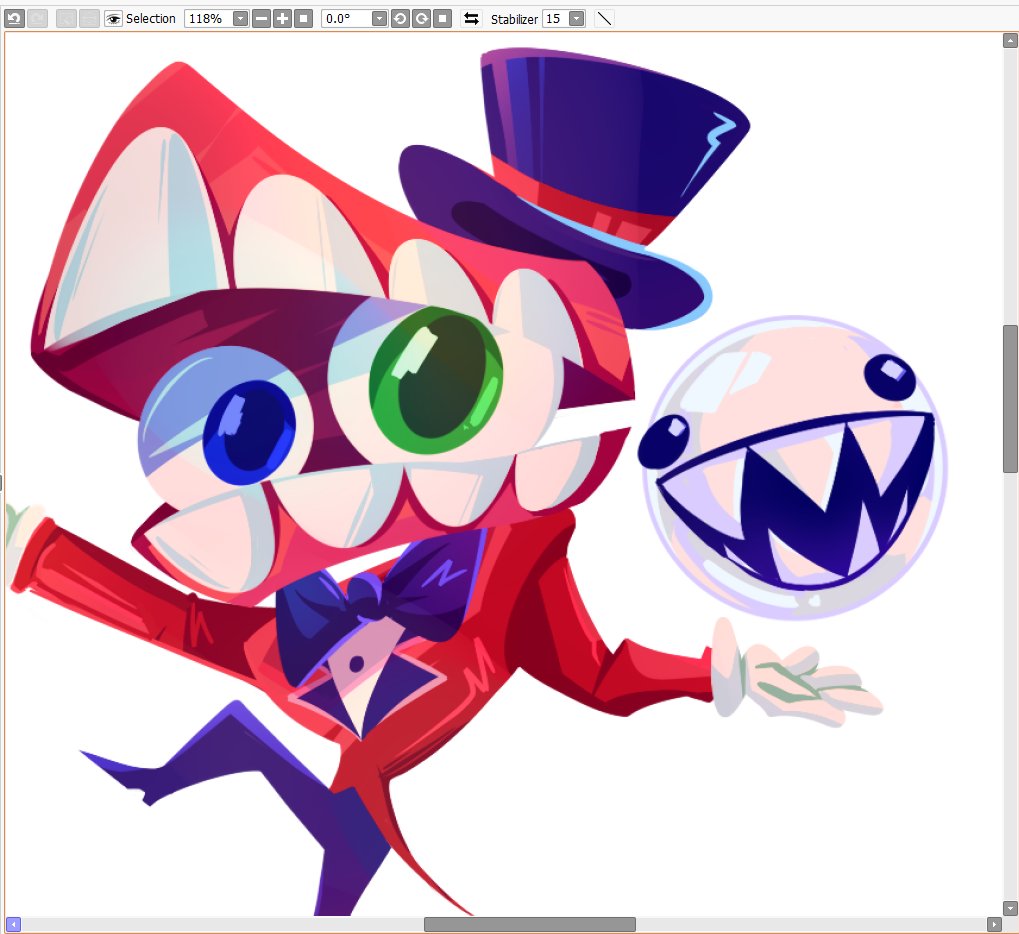
Task: Click the greyed-out Redo button
Action: click(38, 18)
